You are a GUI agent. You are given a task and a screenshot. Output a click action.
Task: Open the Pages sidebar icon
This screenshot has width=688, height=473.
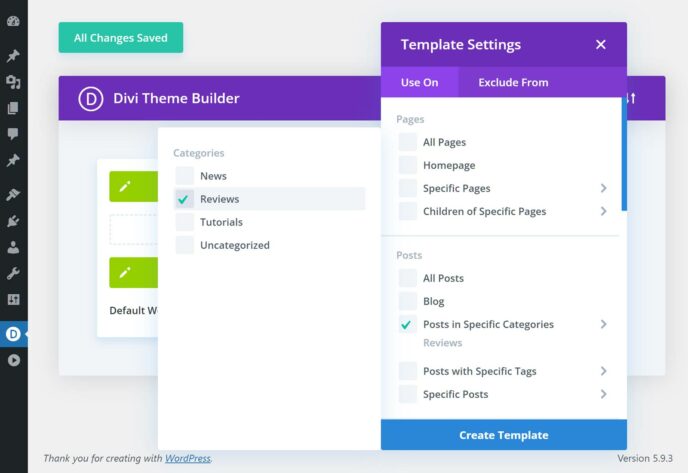tap(13, 108)
